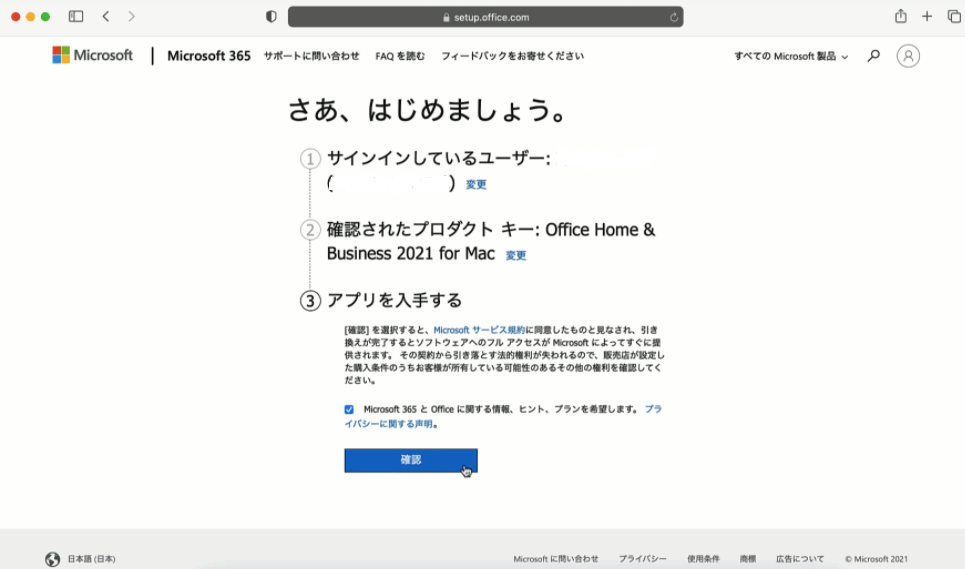Open the search magnifier icon
The height and width of the screenshot is (569, 965).
pyautogui.click(x=873, y=56)
